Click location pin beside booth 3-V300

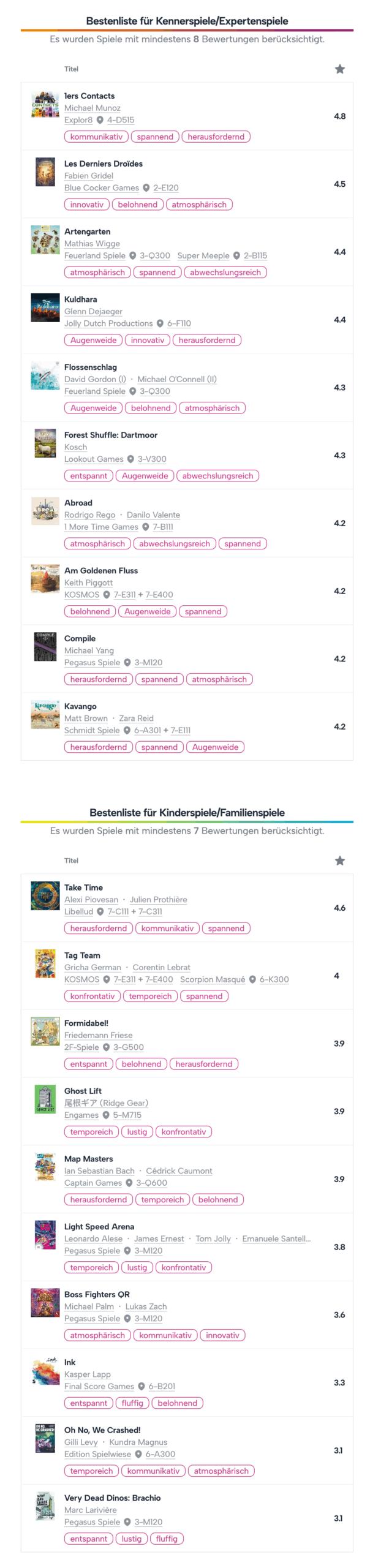[x=130, y=459]
